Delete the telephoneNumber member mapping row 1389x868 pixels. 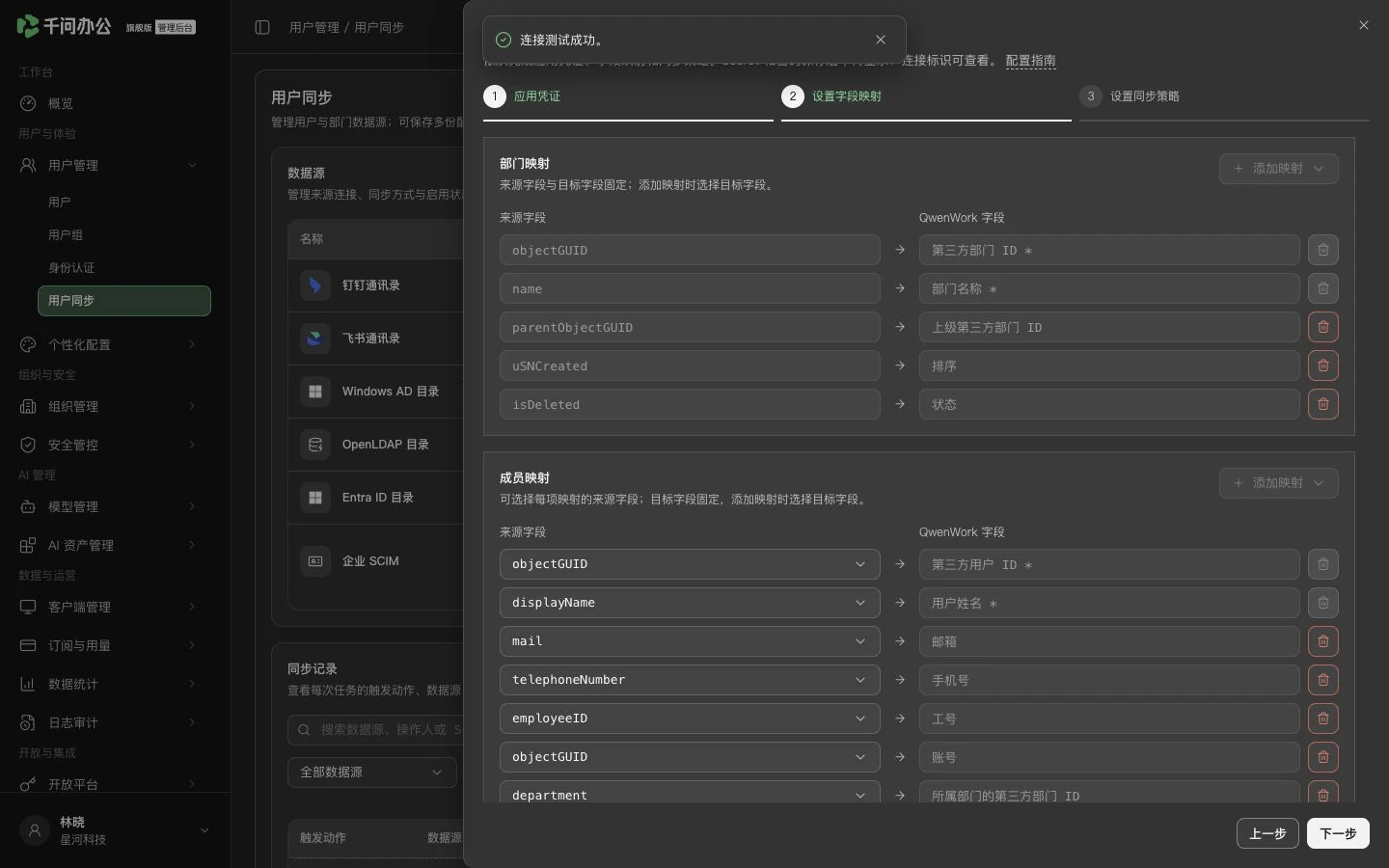[x=1322, y=680]
